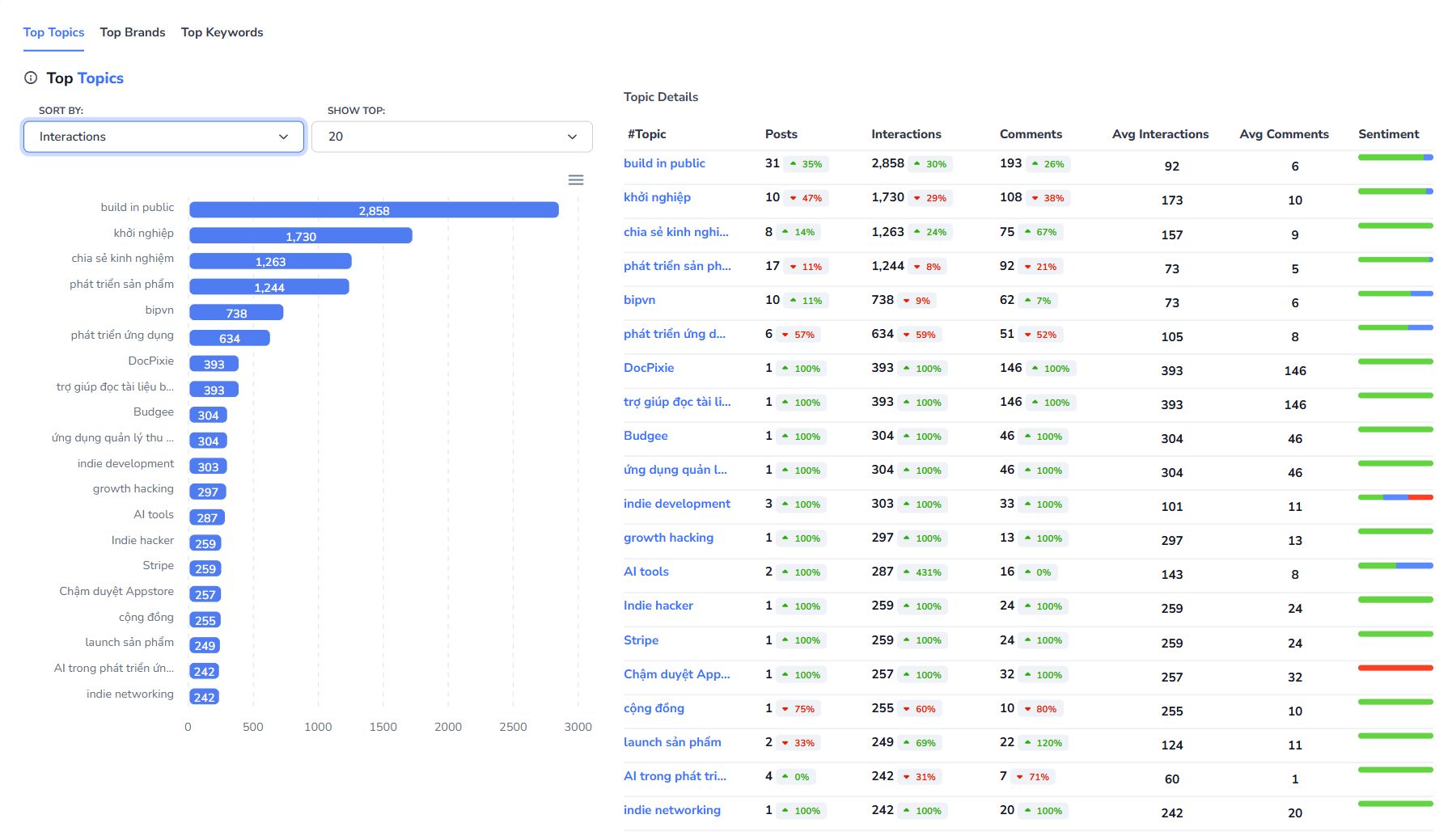Switch to the Top Topics tab
The image size is (1452, 840).
point(53,32)
